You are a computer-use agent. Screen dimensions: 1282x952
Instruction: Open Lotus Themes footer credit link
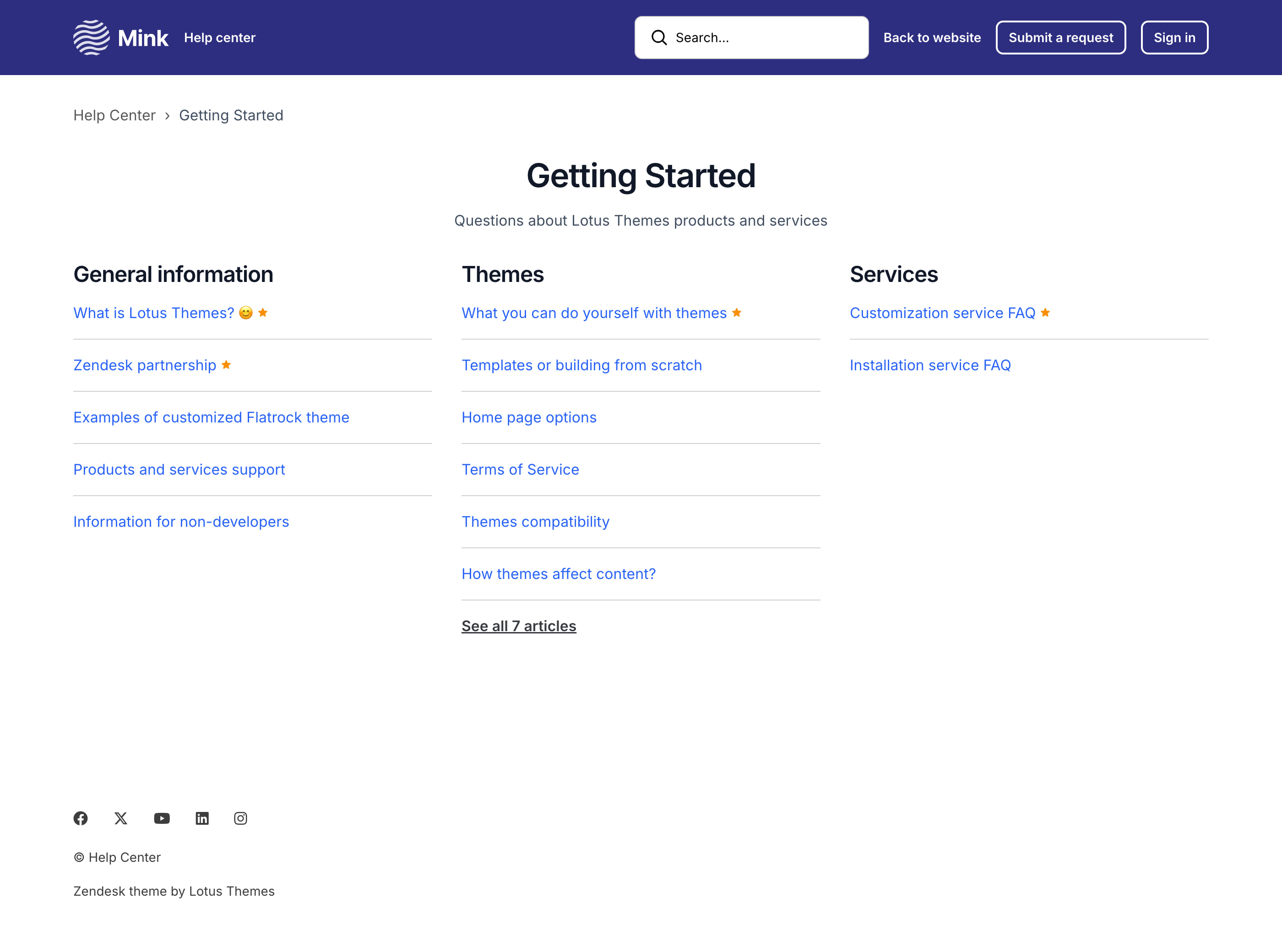[x=232, y=891]
